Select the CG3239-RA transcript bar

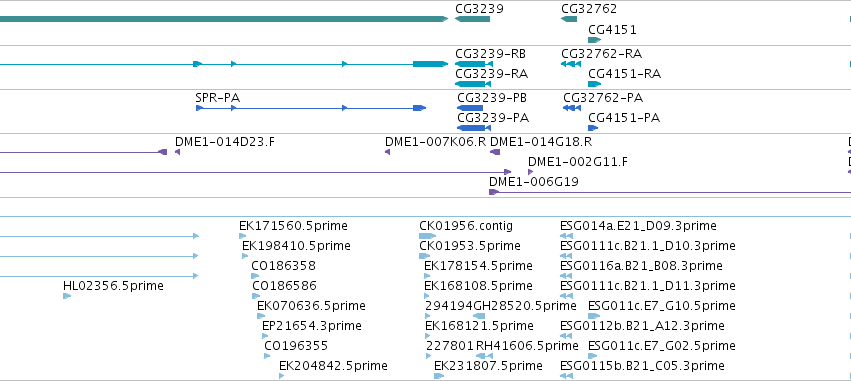click(473, 84)
